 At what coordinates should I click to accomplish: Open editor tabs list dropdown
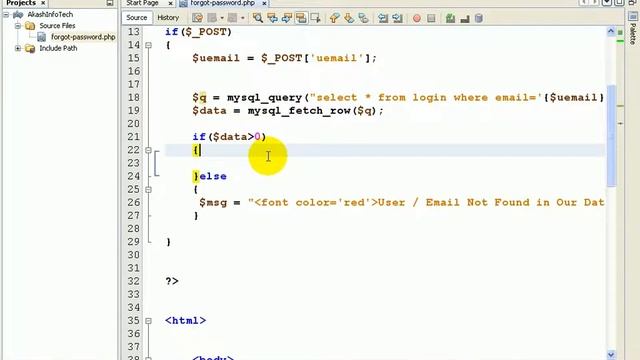pos(607,2)
